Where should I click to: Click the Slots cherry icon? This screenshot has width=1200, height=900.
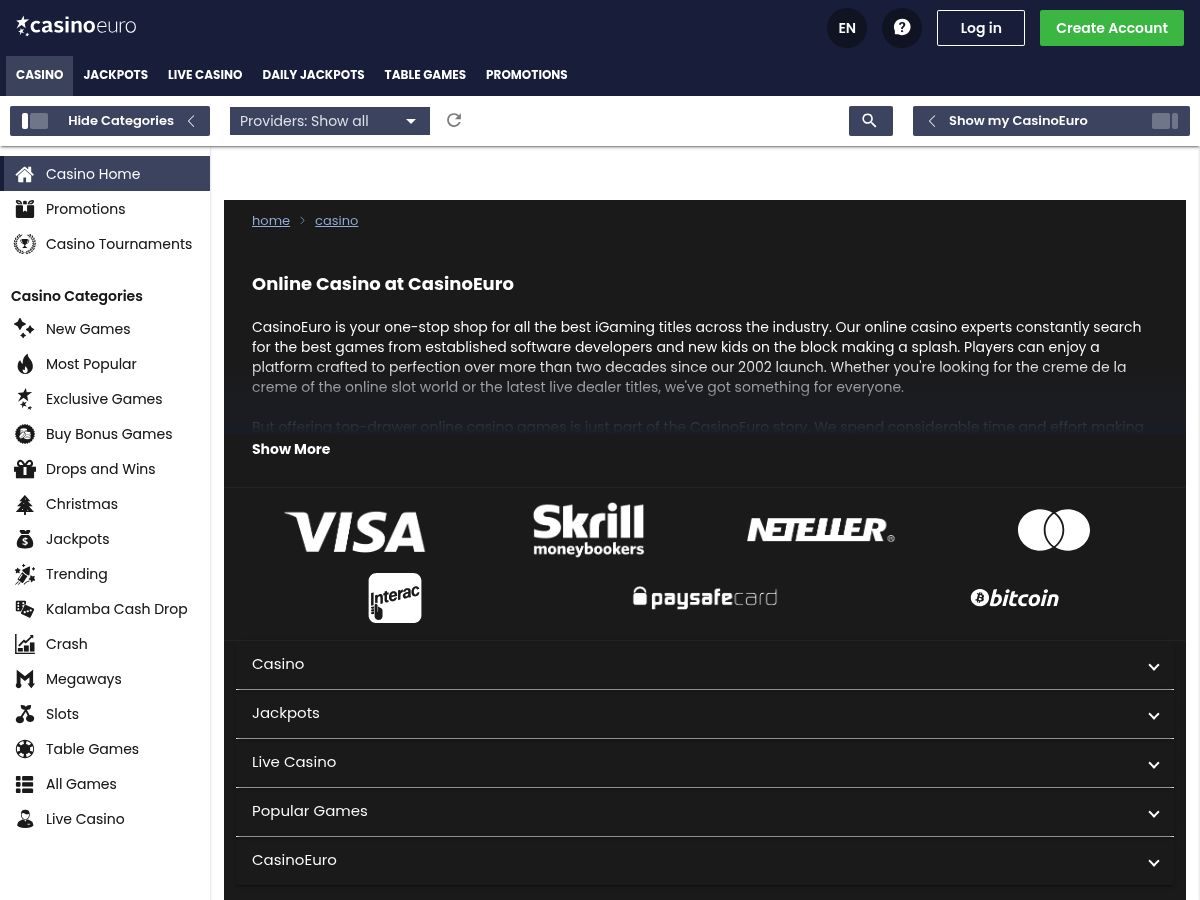coord(25,714)
